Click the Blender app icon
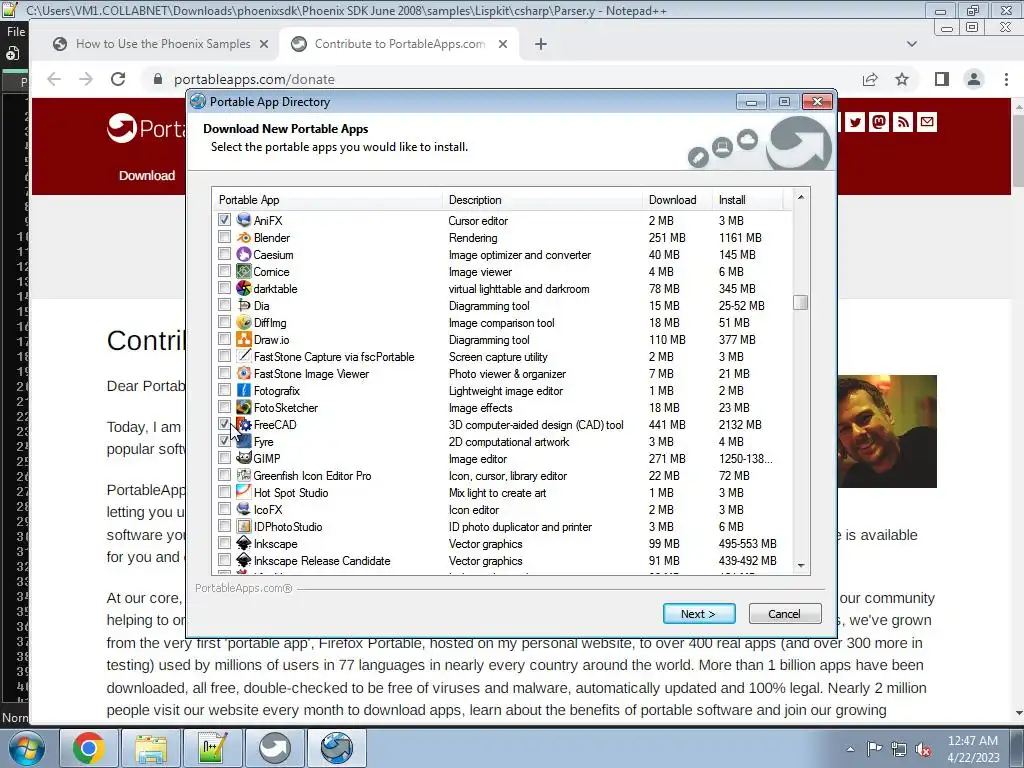The image size is (1024, 768). tap(244, 237)
